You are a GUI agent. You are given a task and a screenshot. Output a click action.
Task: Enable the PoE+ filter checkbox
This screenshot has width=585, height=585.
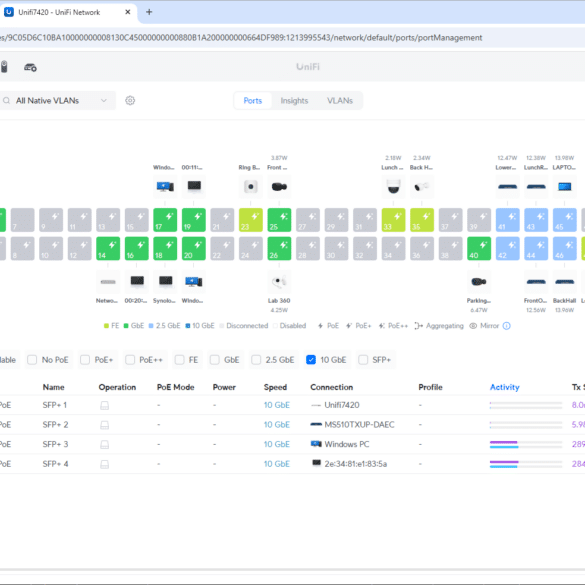[85, 360]
